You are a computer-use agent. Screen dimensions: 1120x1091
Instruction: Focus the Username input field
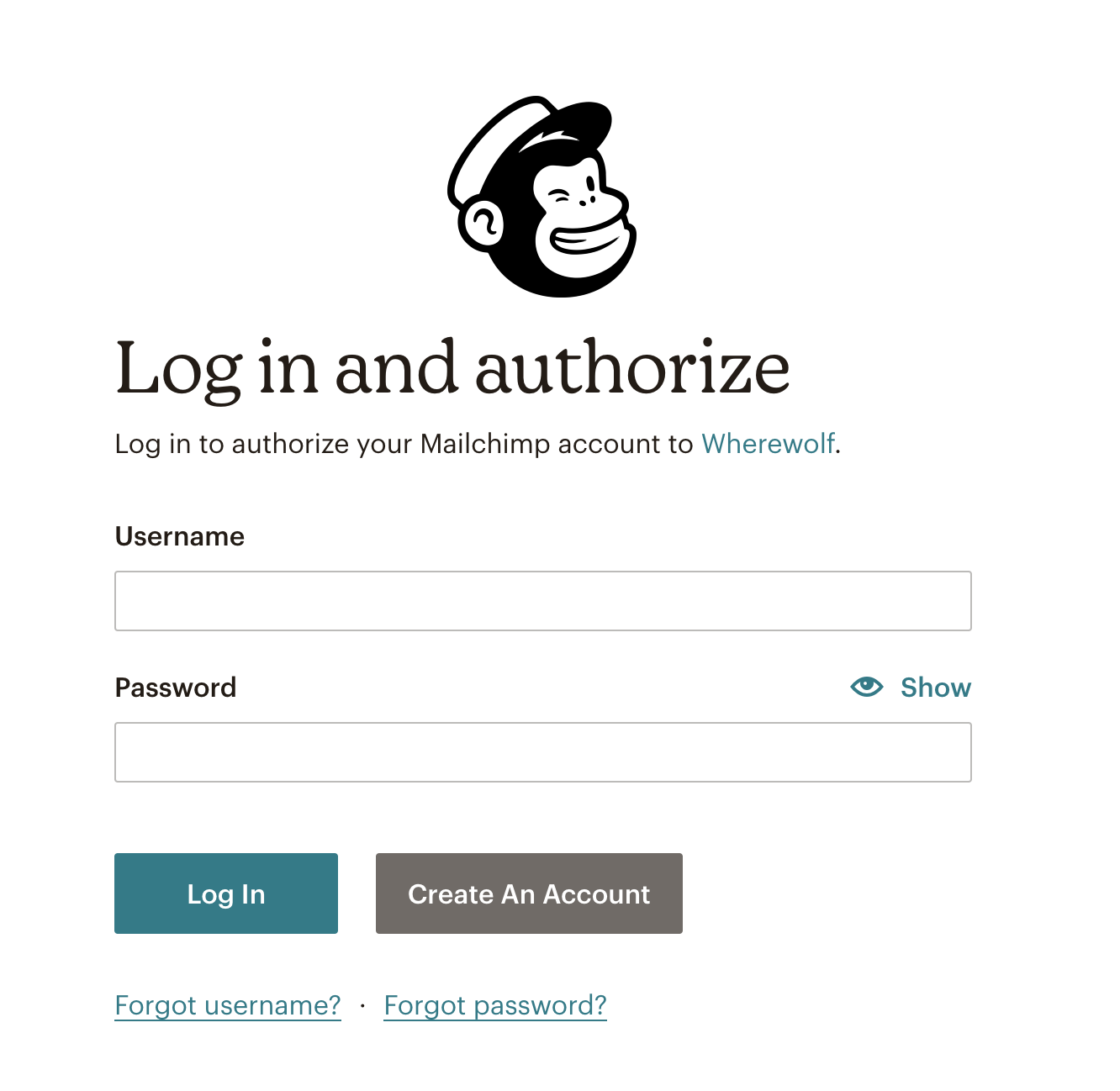tap(543, 601)
